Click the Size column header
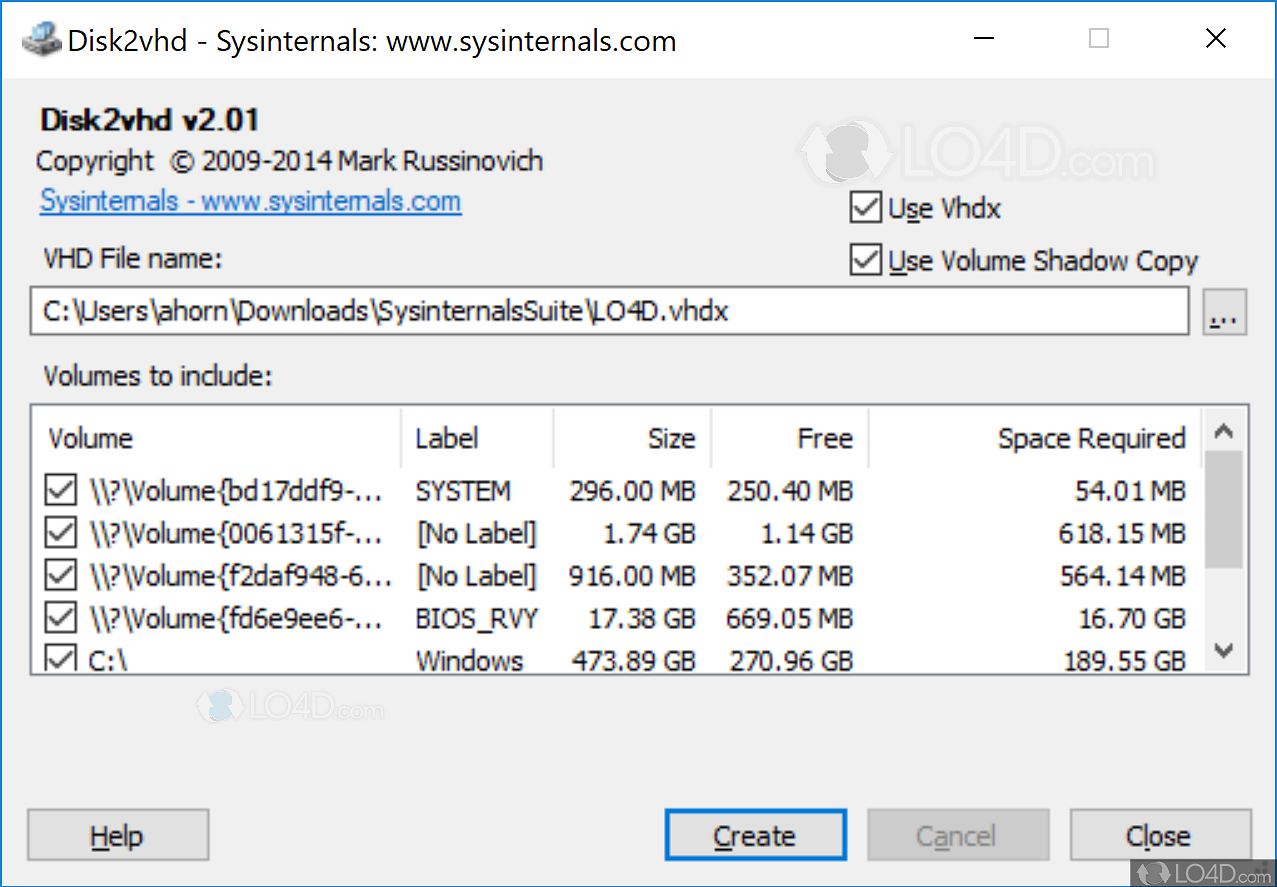This screenshot has height=887, width=1277. point(671,438)
